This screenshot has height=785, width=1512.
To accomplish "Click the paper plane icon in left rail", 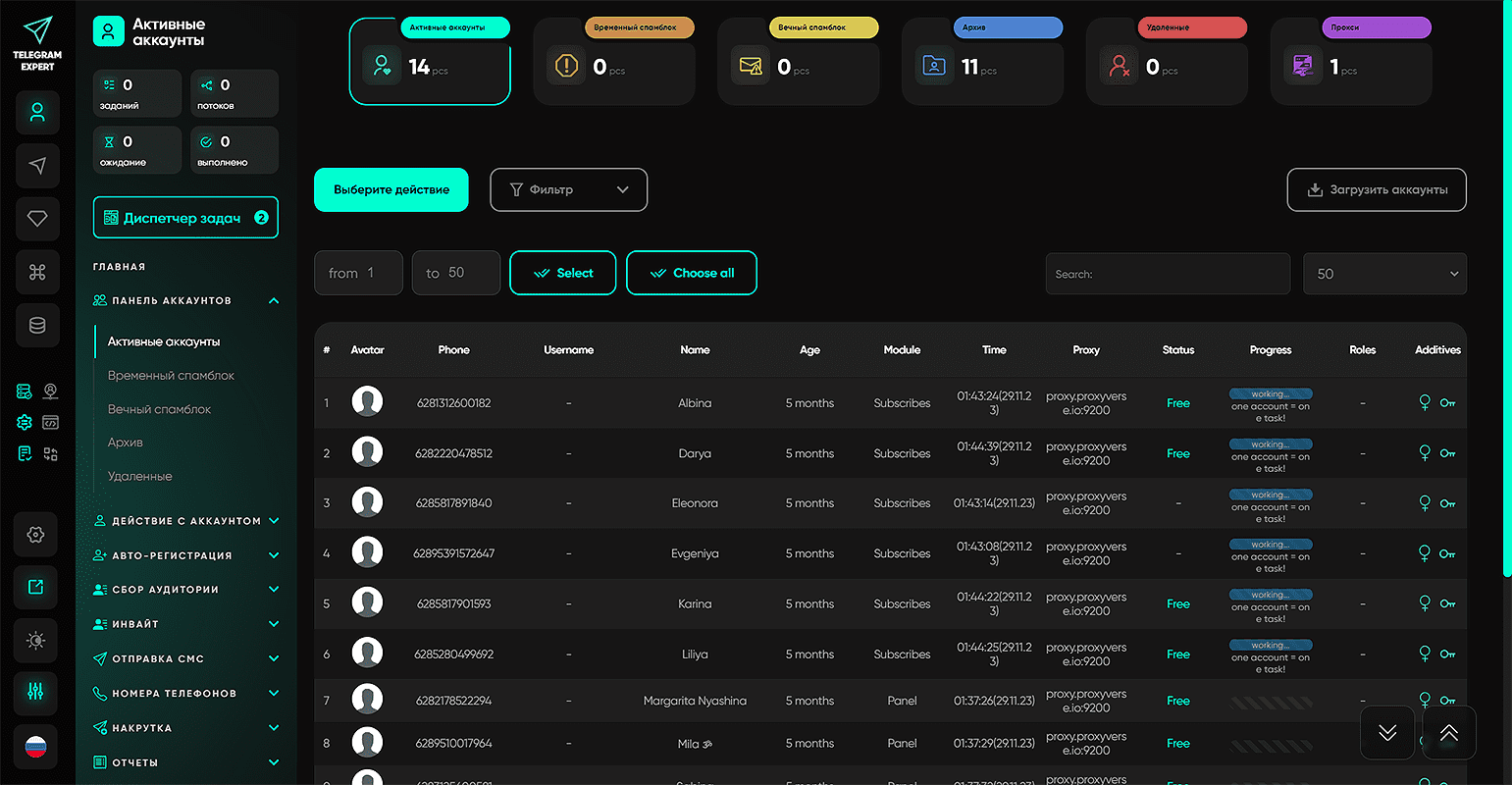I will coord(37,165).
